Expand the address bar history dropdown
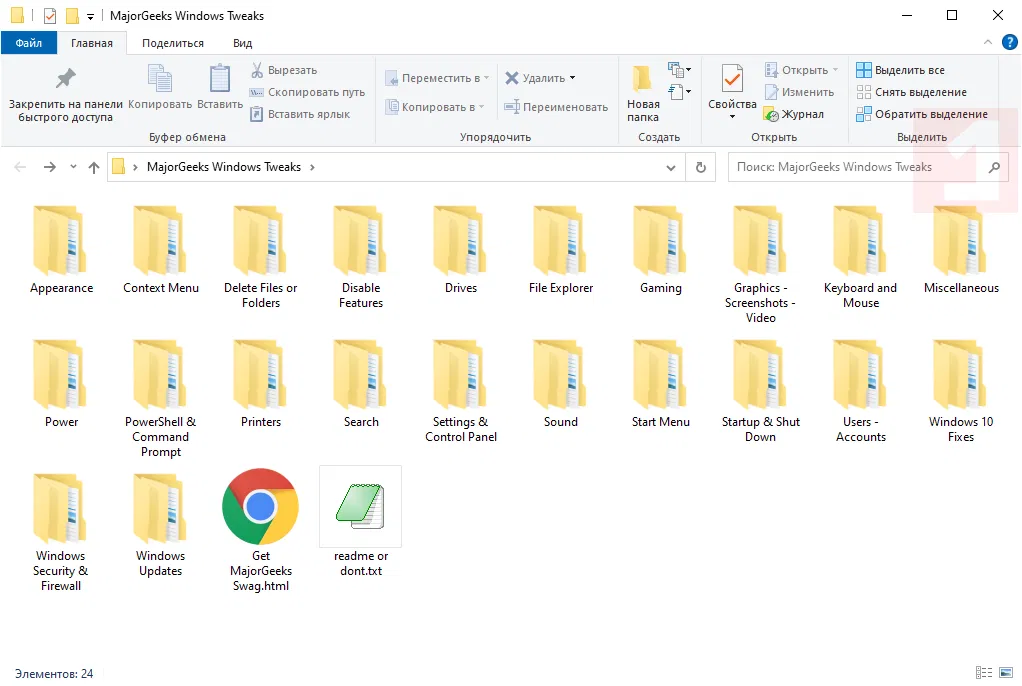 coord(671,168)
